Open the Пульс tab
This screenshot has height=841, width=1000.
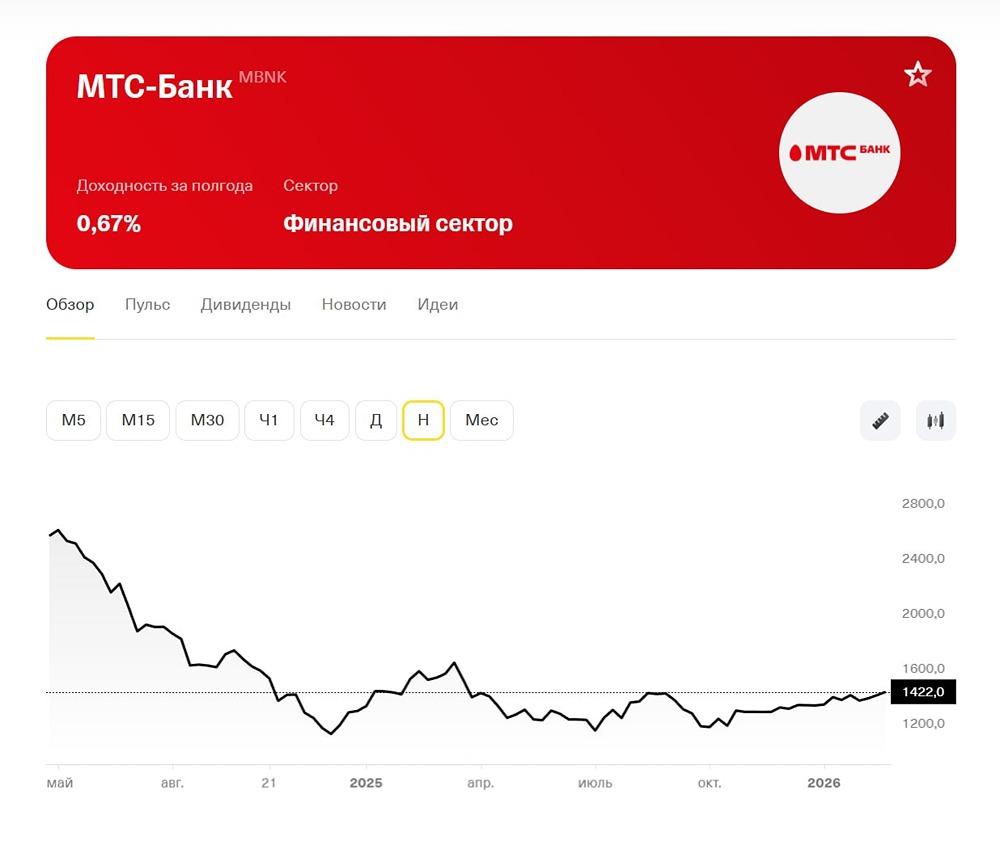click(x=147, y=304)
